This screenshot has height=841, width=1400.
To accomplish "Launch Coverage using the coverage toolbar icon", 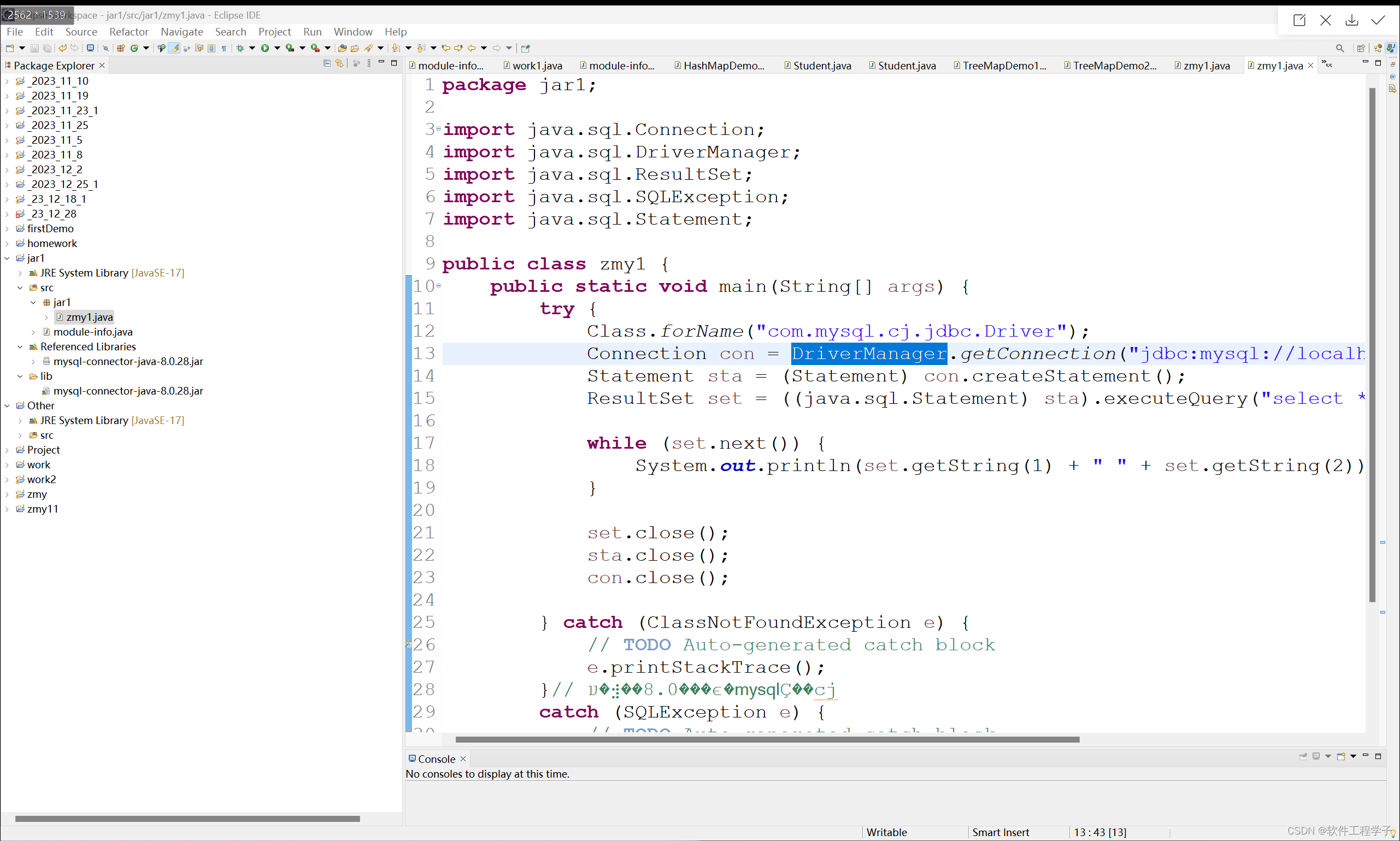I will 290,49.
